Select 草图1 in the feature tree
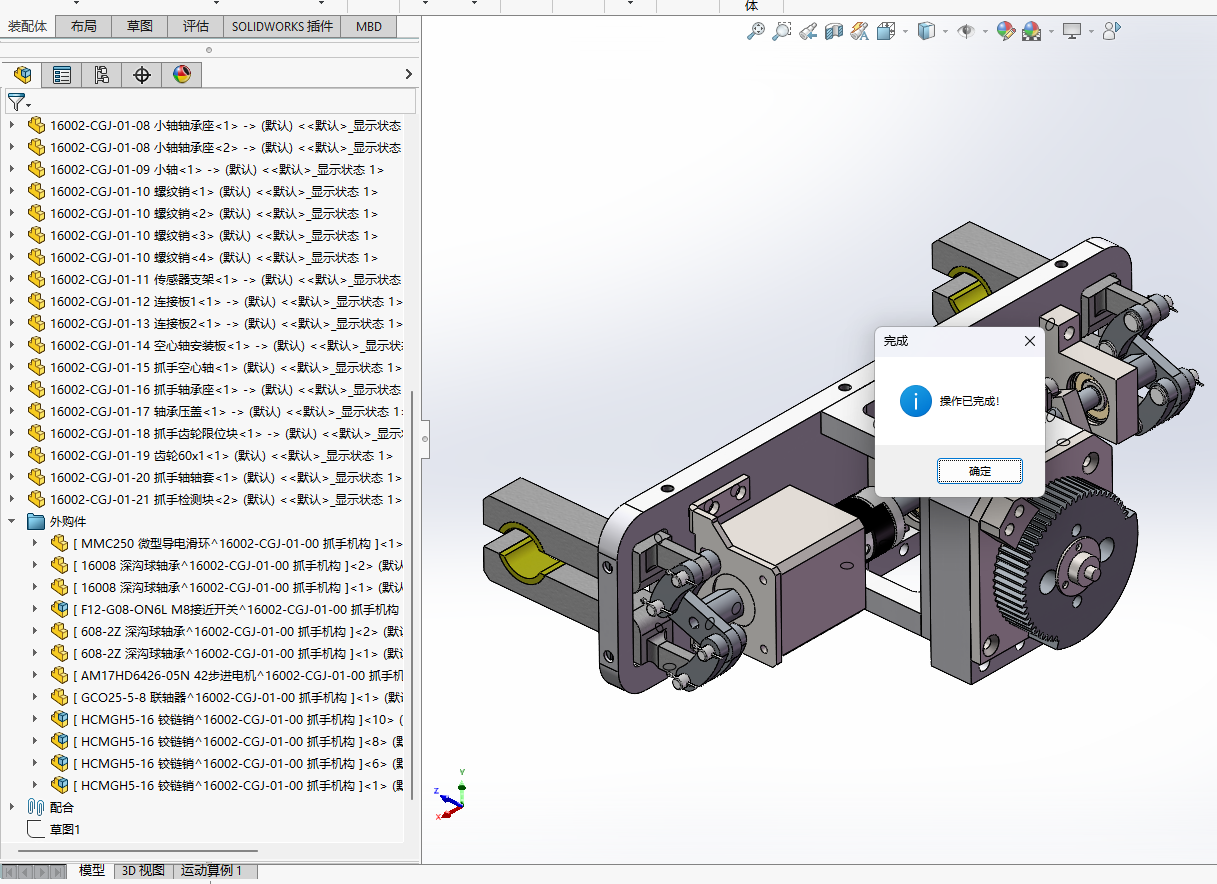 (64, 829)
